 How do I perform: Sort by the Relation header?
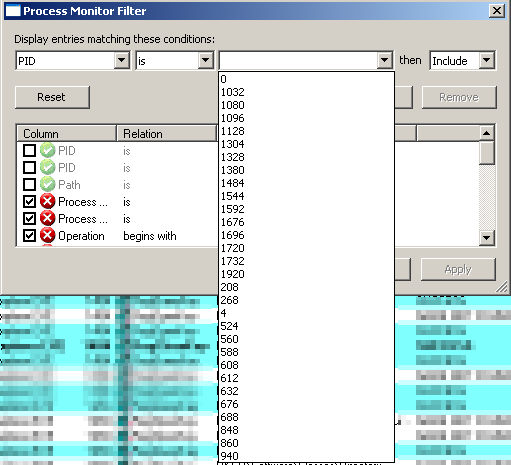point(167,134)
